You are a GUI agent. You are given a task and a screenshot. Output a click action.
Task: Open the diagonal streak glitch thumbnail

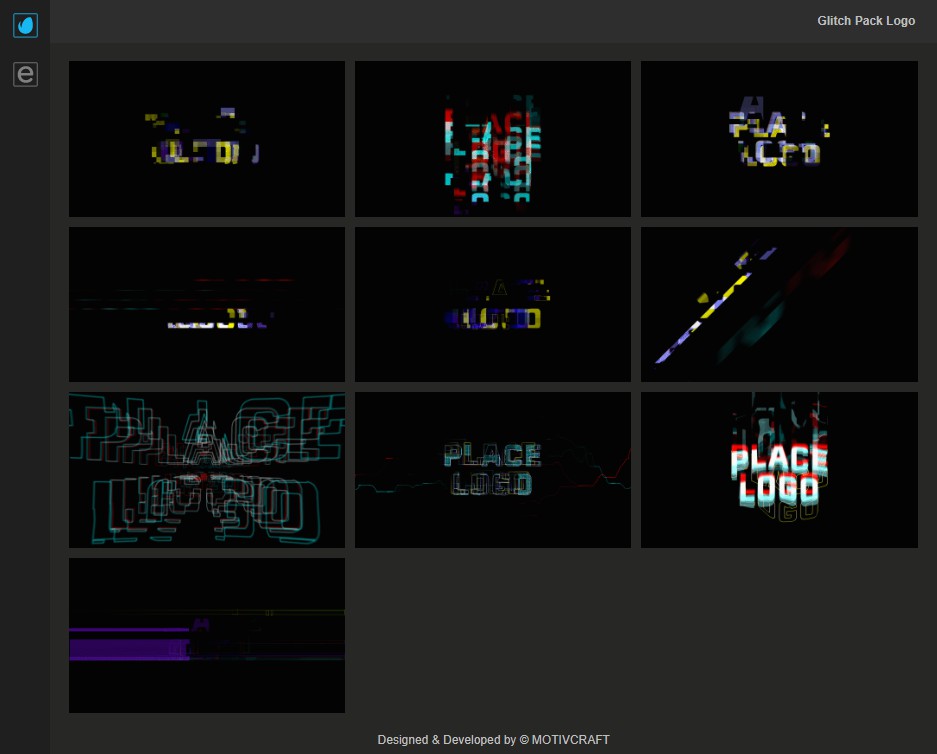[779, 304]
